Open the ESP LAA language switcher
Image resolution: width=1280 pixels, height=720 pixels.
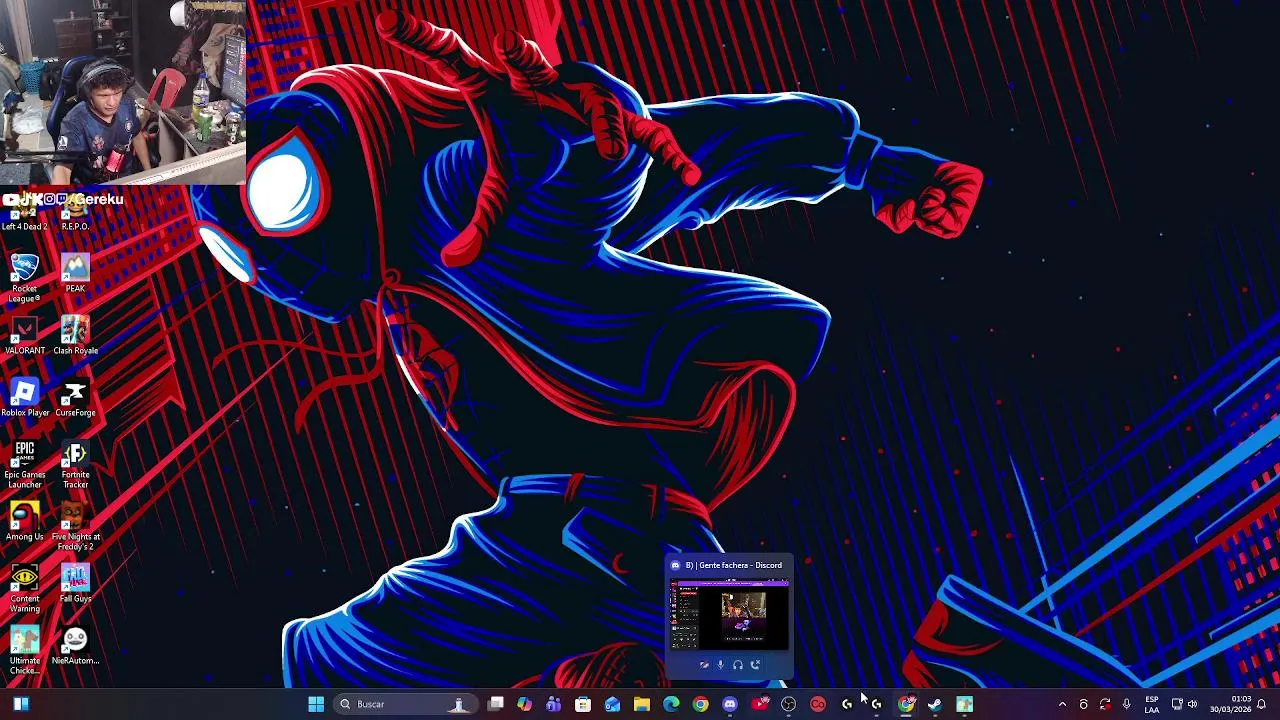pyautogui.click(x=1152, y=704)
